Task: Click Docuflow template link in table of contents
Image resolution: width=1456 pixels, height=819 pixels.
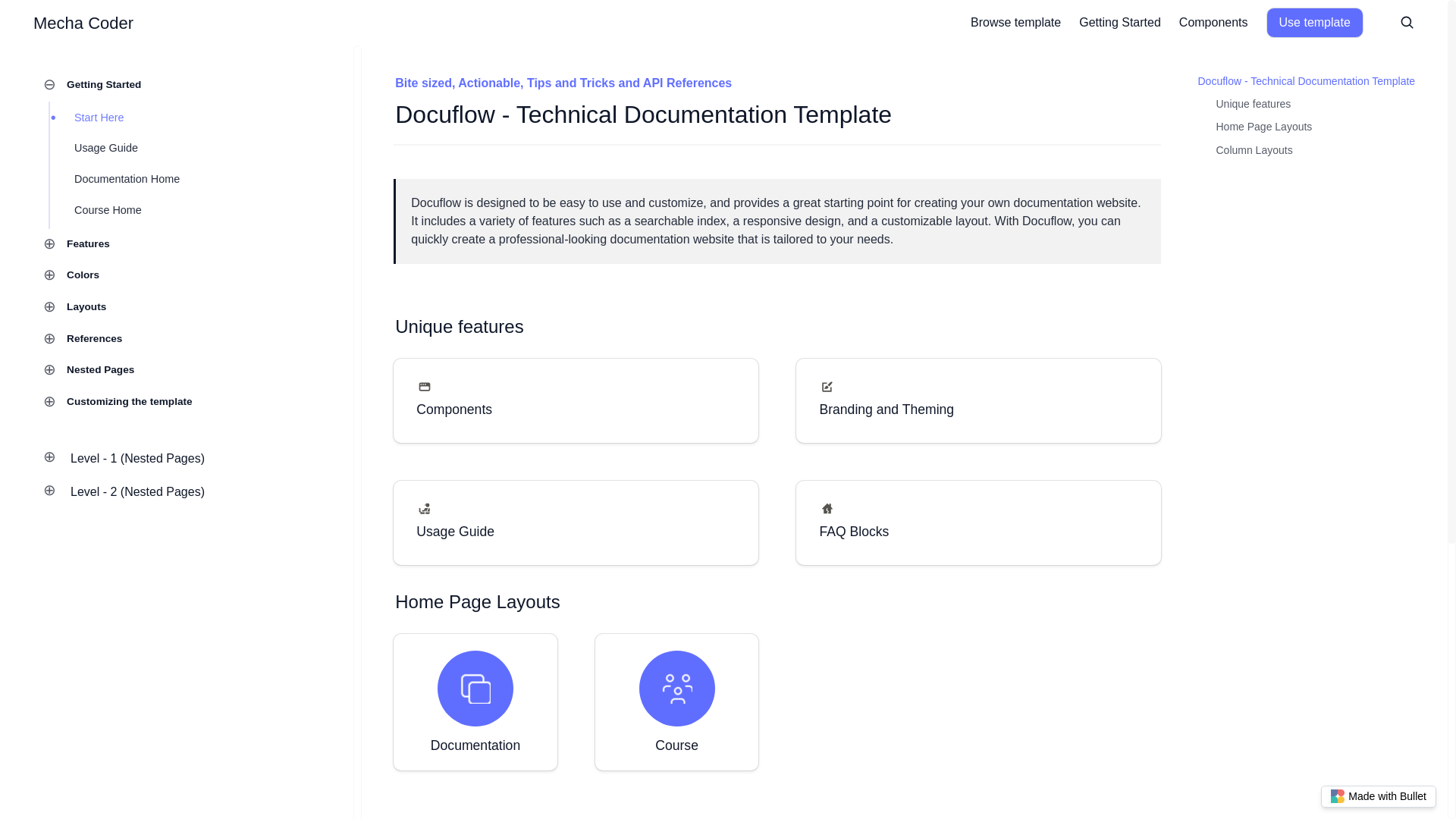Action: tap(1306, 81)
